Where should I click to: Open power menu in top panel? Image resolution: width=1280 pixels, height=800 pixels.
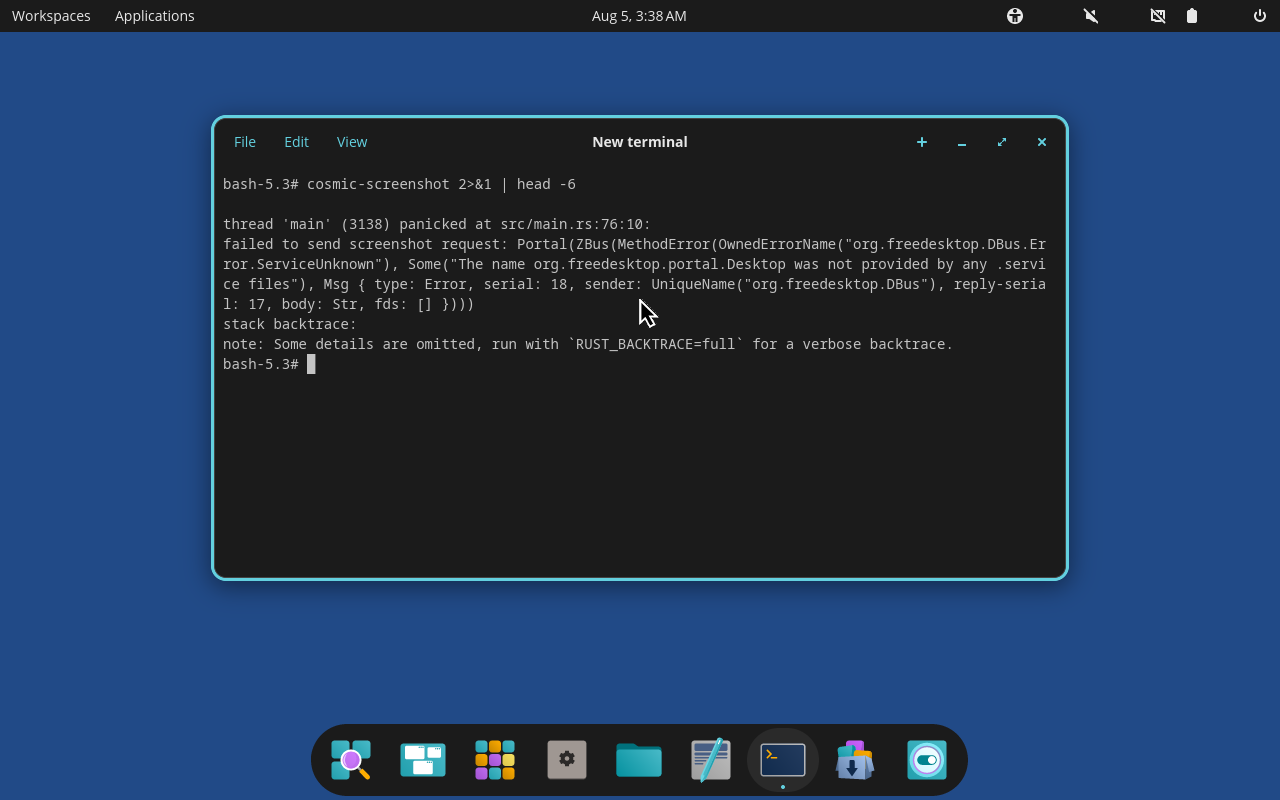click(x=1260, y=16)
